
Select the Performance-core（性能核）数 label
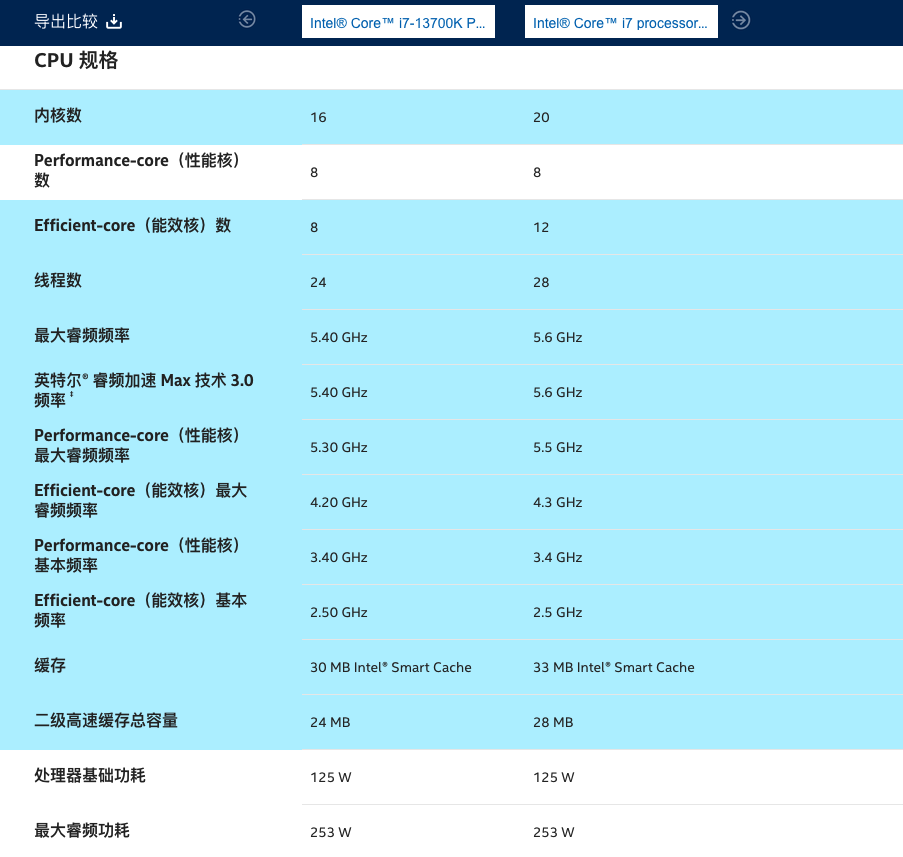(137, 170)
